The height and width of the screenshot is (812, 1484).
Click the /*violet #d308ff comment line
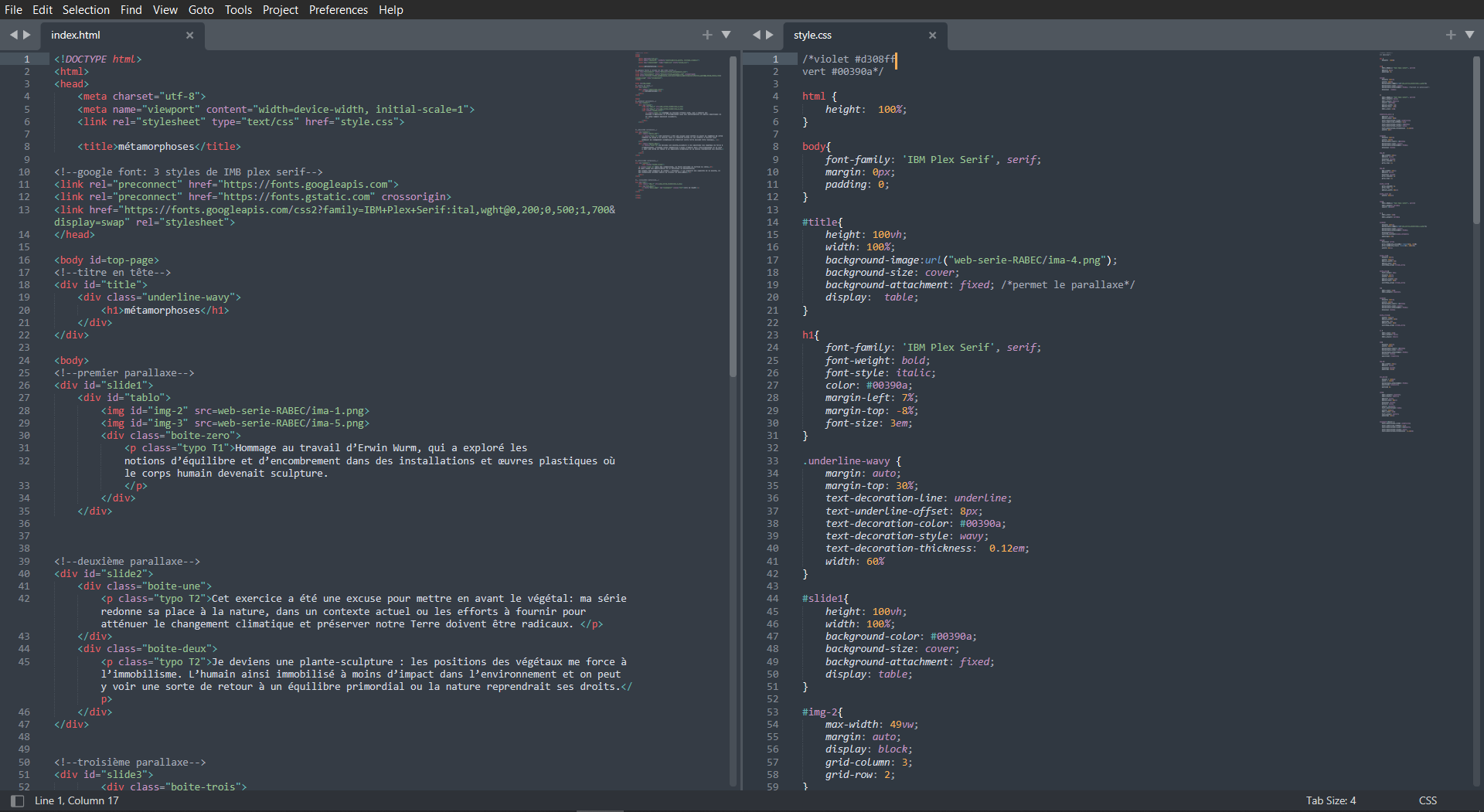849,59
